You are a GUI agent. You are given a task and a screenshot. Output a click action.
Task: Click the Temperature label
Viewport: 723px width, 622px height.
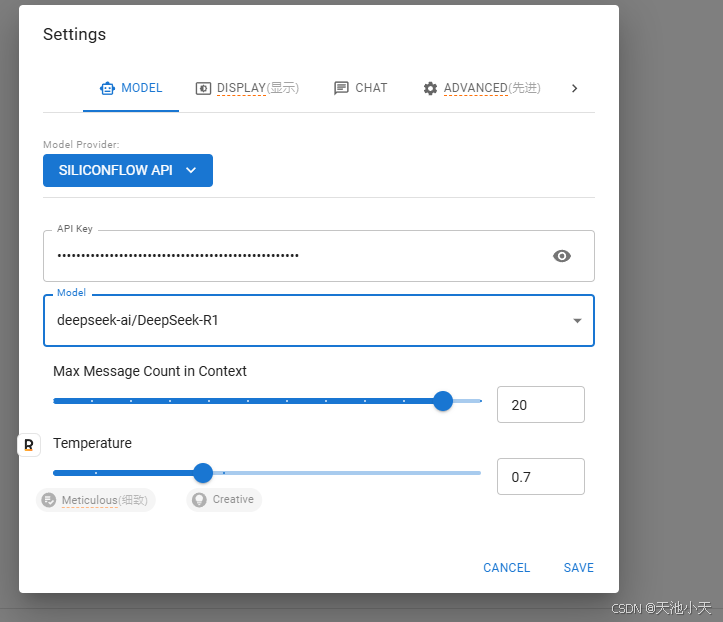(92, 443)
